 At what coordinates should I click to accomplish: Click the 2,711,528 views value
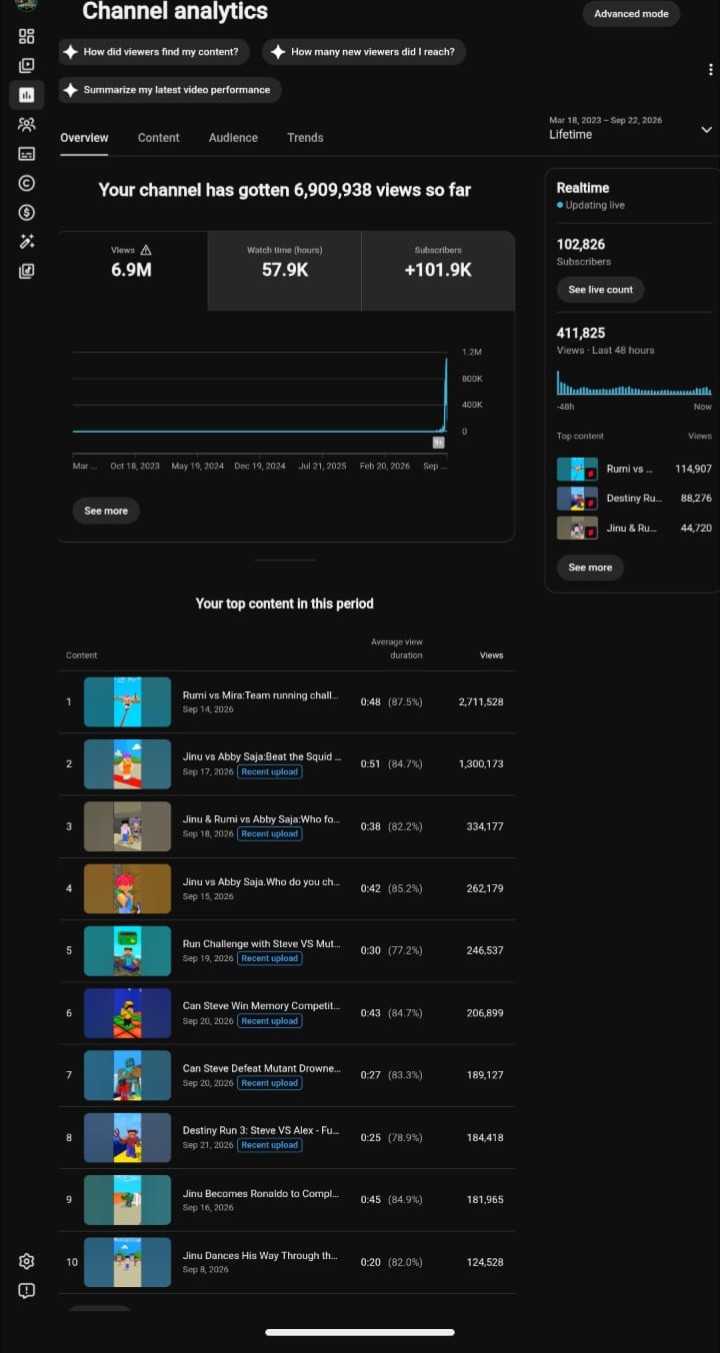pyautogui.click(x=481, y=702)
